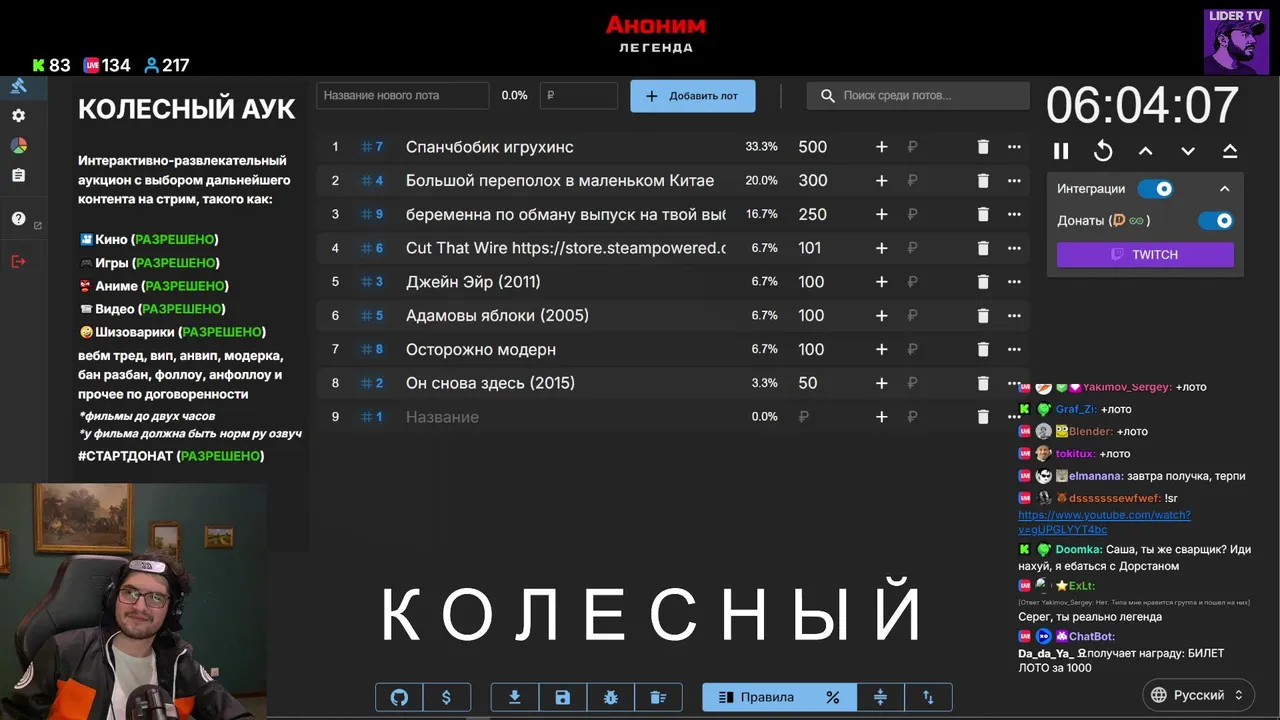Screen dimensions: 1280x720
Task: Click the Правила rules button
Action: [755, 697]
